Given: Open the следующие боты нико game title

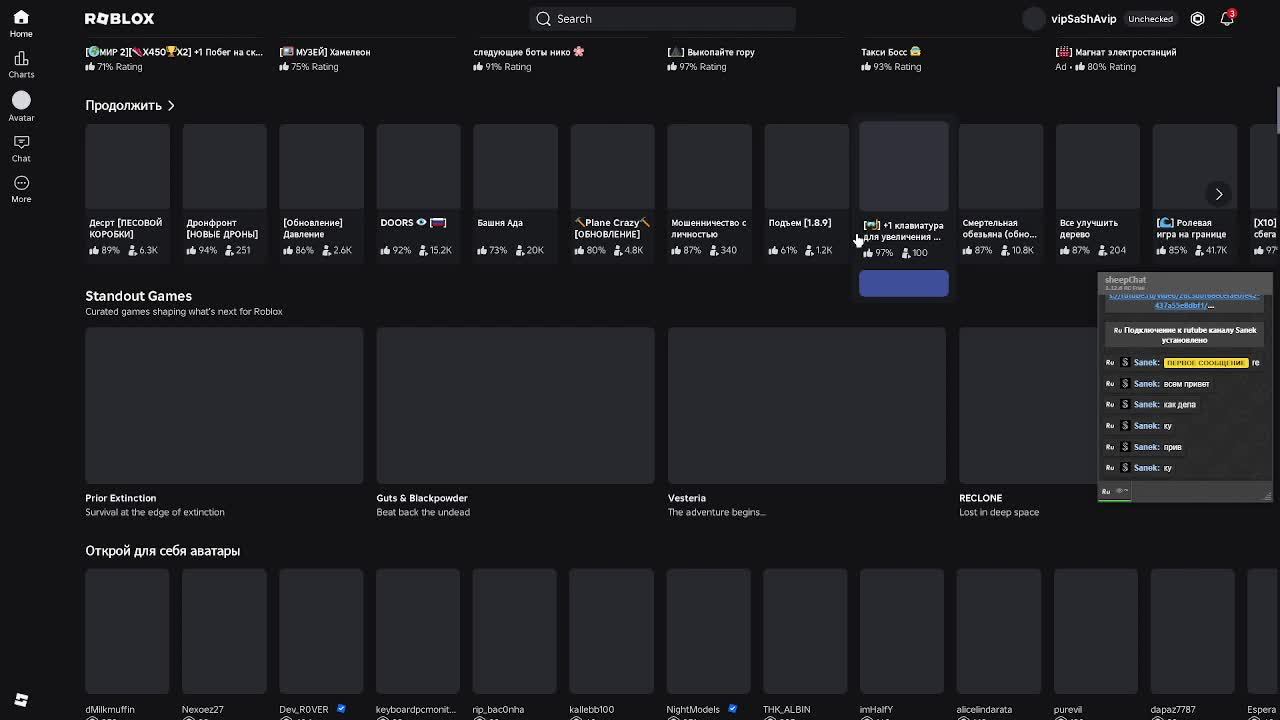Looking at the screenshot, I should pos(529,52).
